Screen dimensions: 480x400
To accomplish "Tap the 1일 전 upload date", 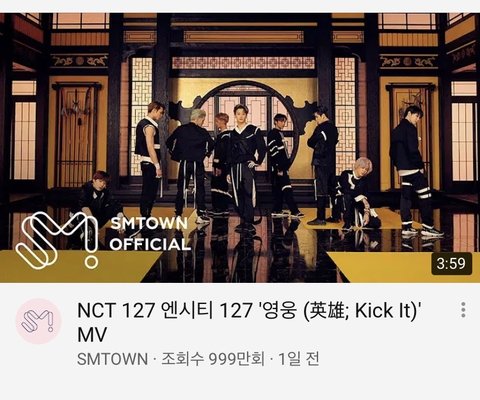I will [299, 359].
